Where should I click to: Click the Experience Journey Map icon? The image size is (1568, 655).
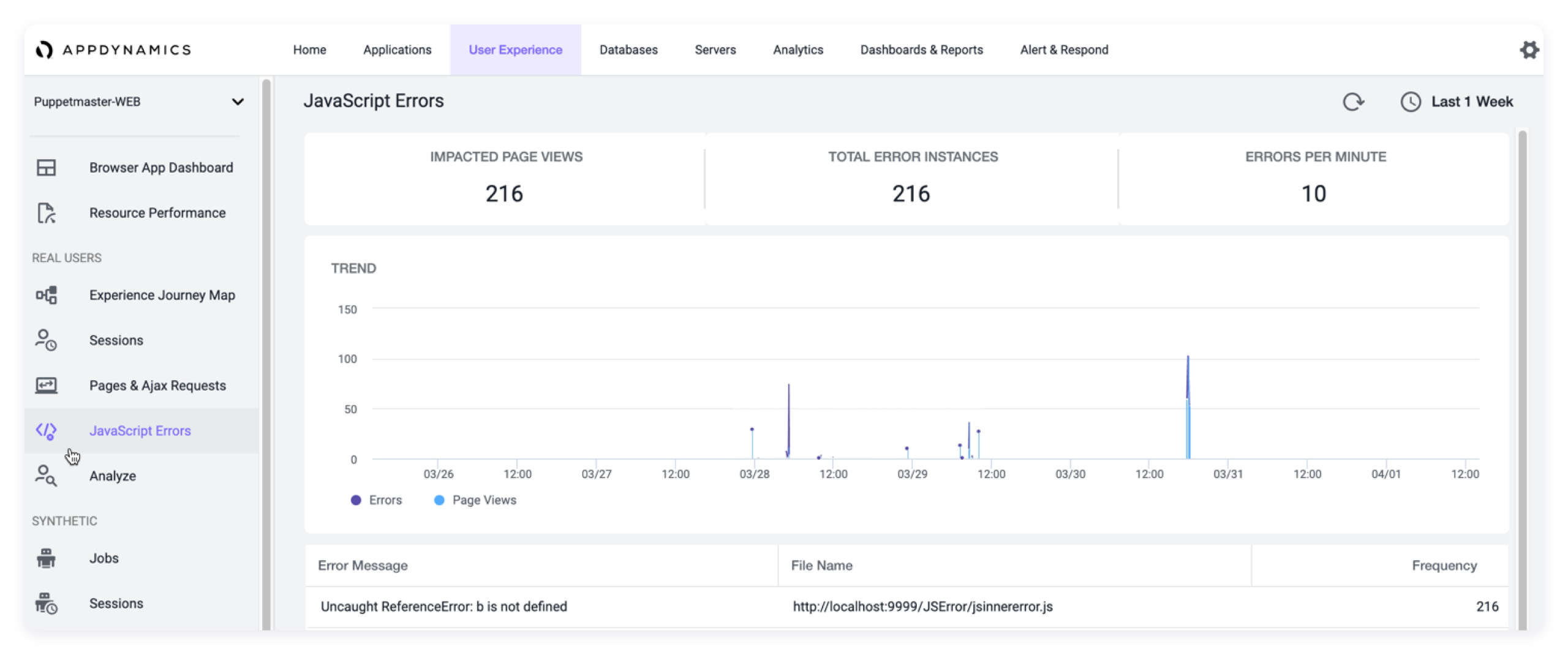pyautogui.click(x=46, y=294)
